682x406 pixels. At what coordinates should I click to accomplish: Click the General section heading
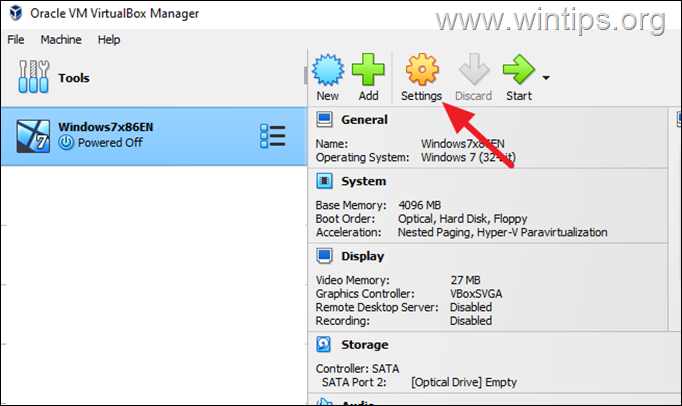point(364,120)
